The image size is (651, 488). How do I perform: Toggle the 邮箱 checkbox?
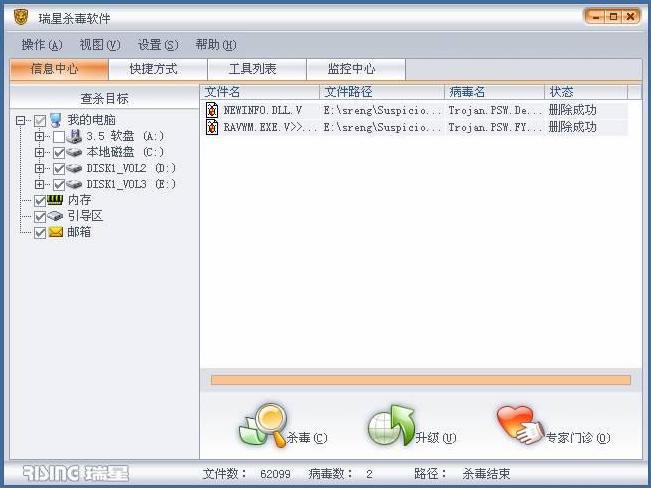(x=40, y=233)
